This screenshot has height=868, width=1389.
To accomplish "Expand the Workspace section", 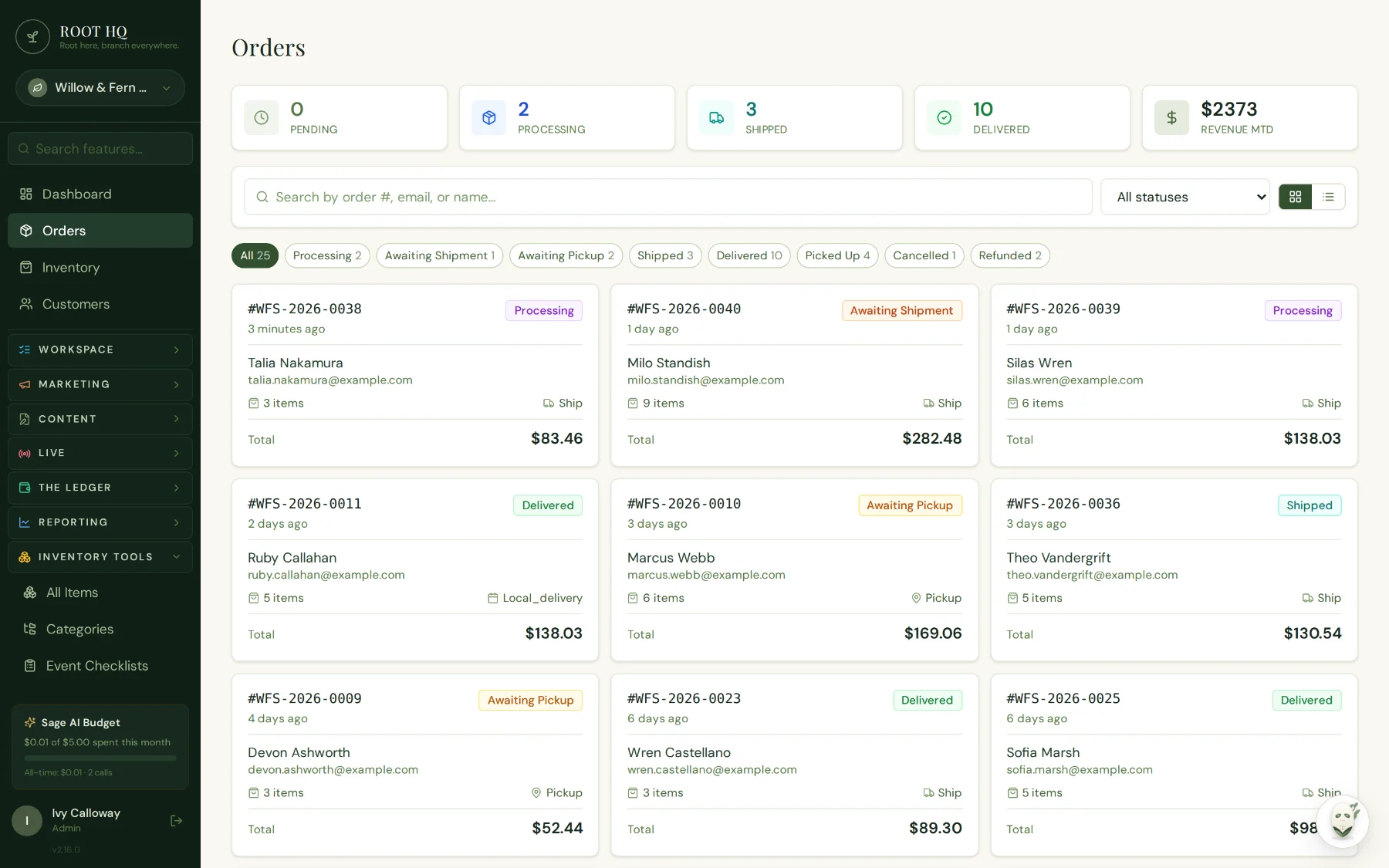I will (100, 350).
